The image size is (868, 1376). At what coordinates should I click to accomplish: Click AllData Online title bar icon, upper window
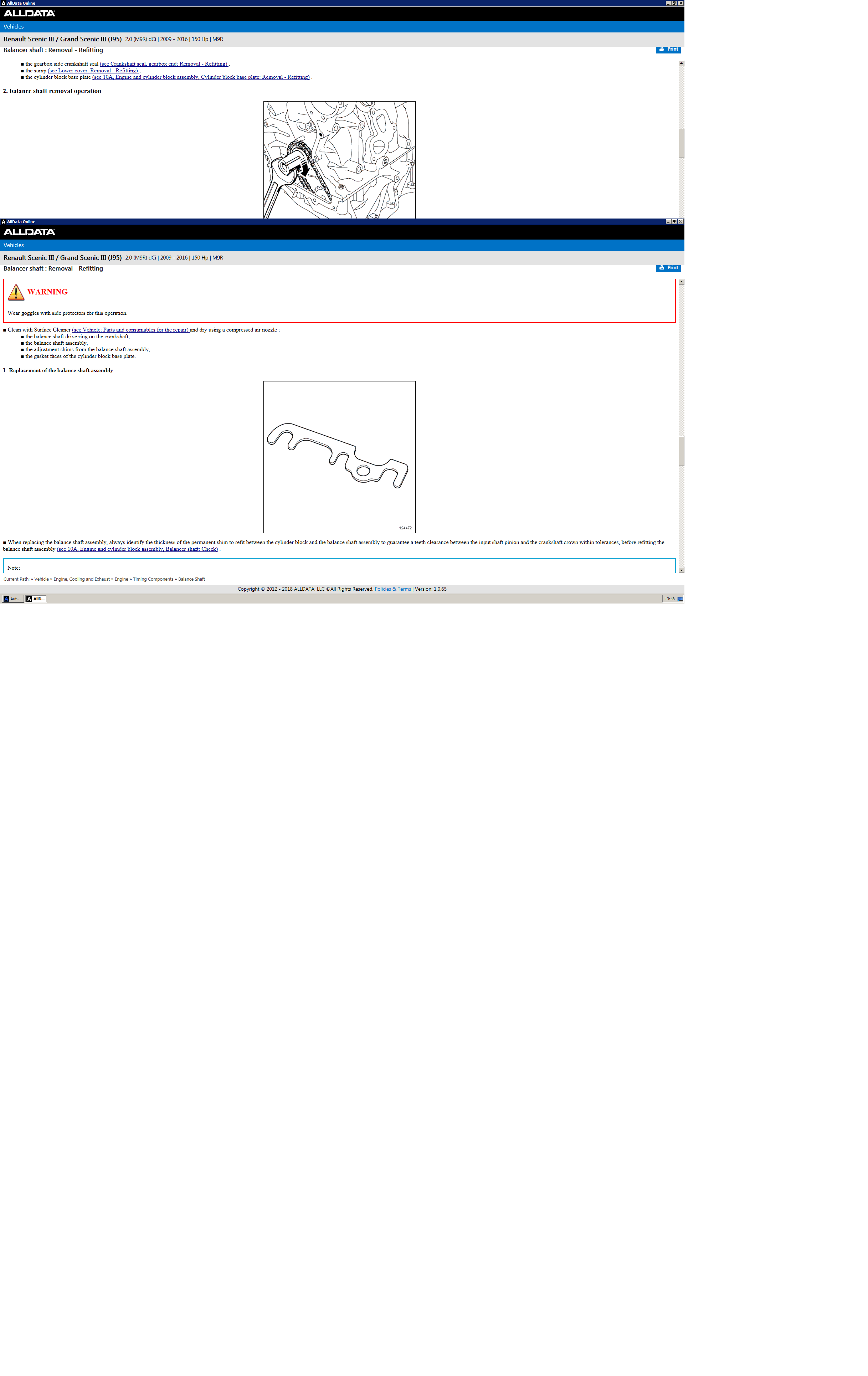pos(4,4)
